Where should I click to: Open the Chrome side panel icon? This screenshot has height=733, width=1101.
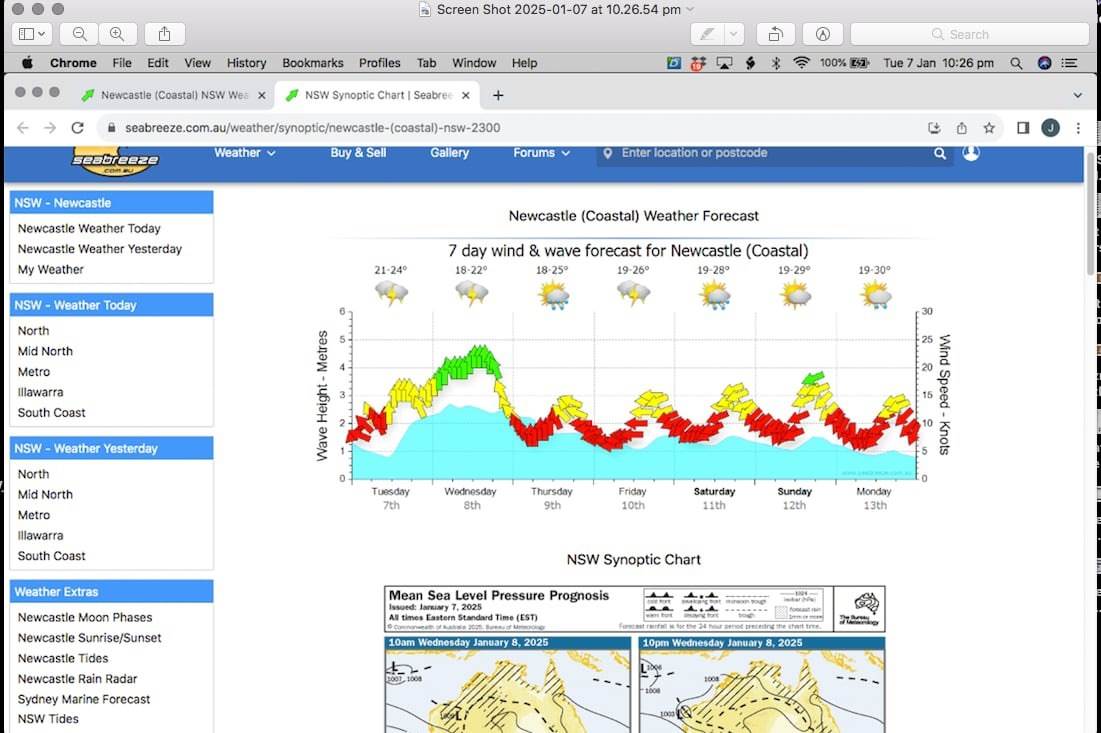click(1023, 128)
